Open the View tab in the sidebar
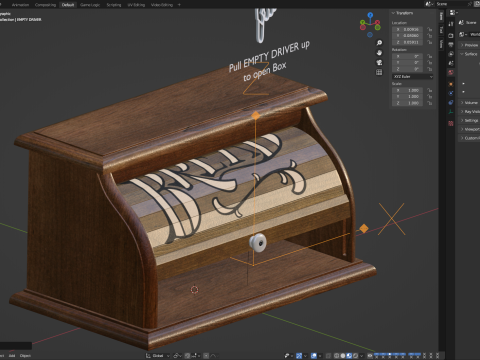The width and height of the screenshot is (480, 360). coord(441,44)
